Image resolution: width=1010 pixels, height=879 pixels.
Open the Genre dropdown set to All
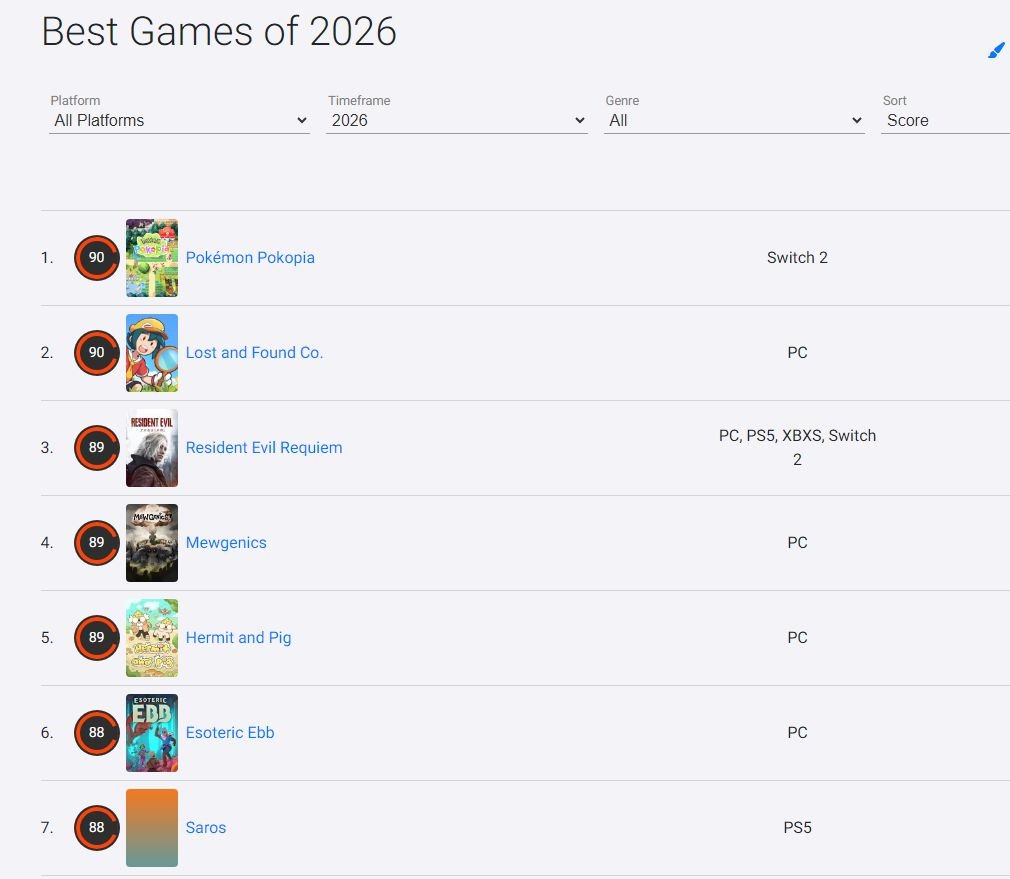(734, 120)
